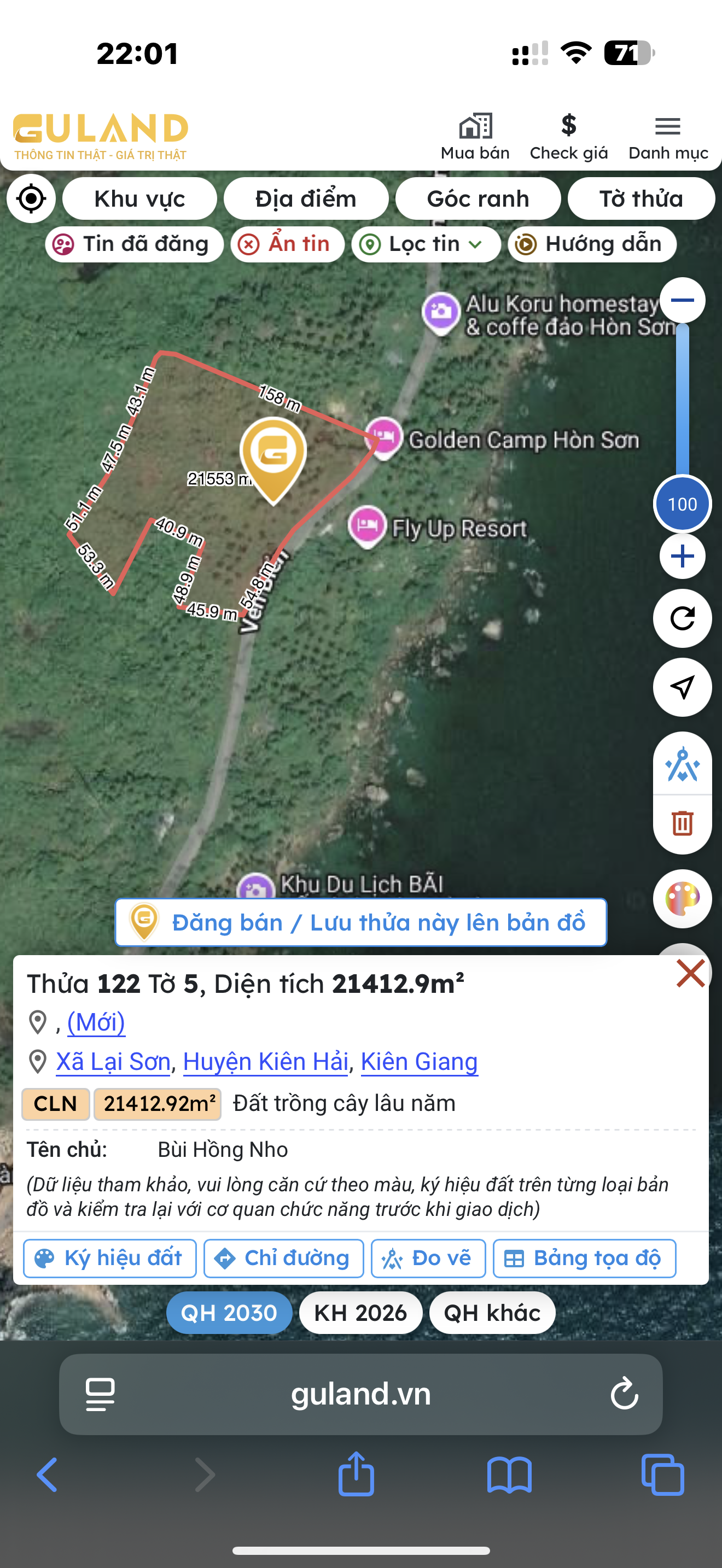Open the Kiên Giang link
This screenshot has height=1568, width=722.
(420, 1062)
